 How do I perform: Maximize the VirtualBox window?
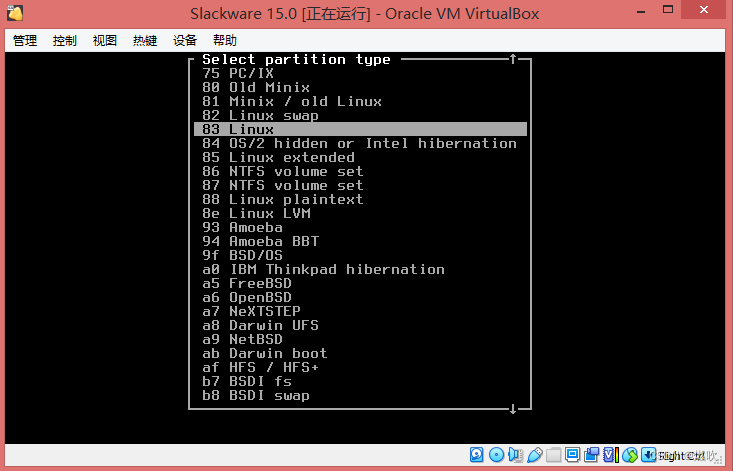click(668, 10)
